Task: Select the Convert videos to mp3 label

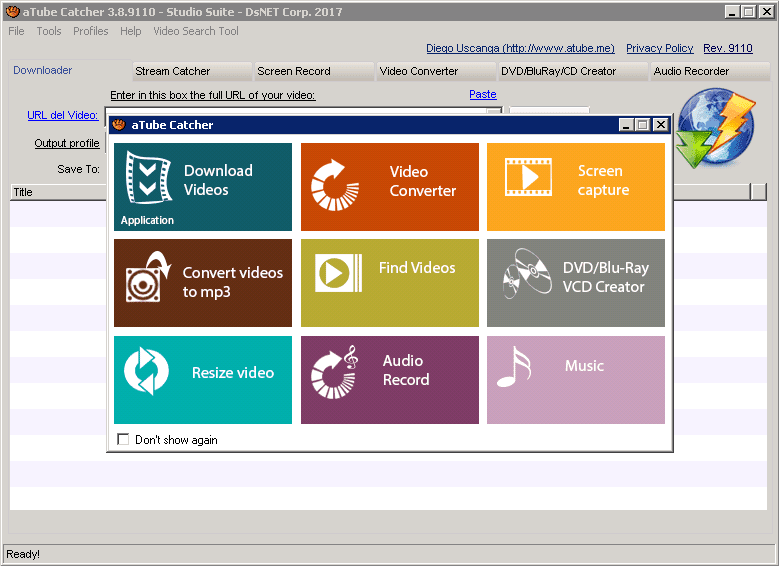Action: (x=233, y=282)
